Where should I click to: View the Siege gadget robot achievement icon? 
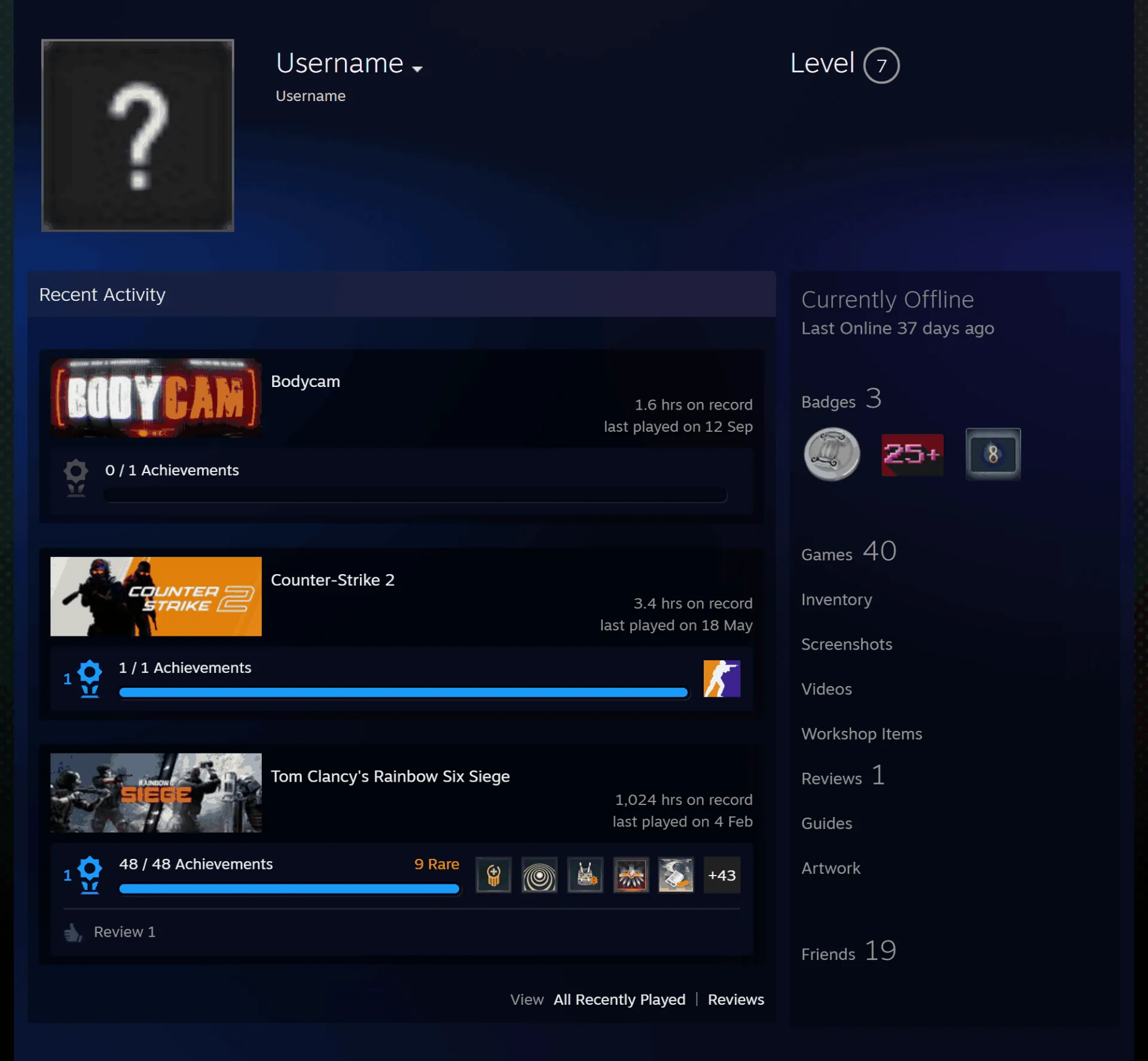(585, 875)
